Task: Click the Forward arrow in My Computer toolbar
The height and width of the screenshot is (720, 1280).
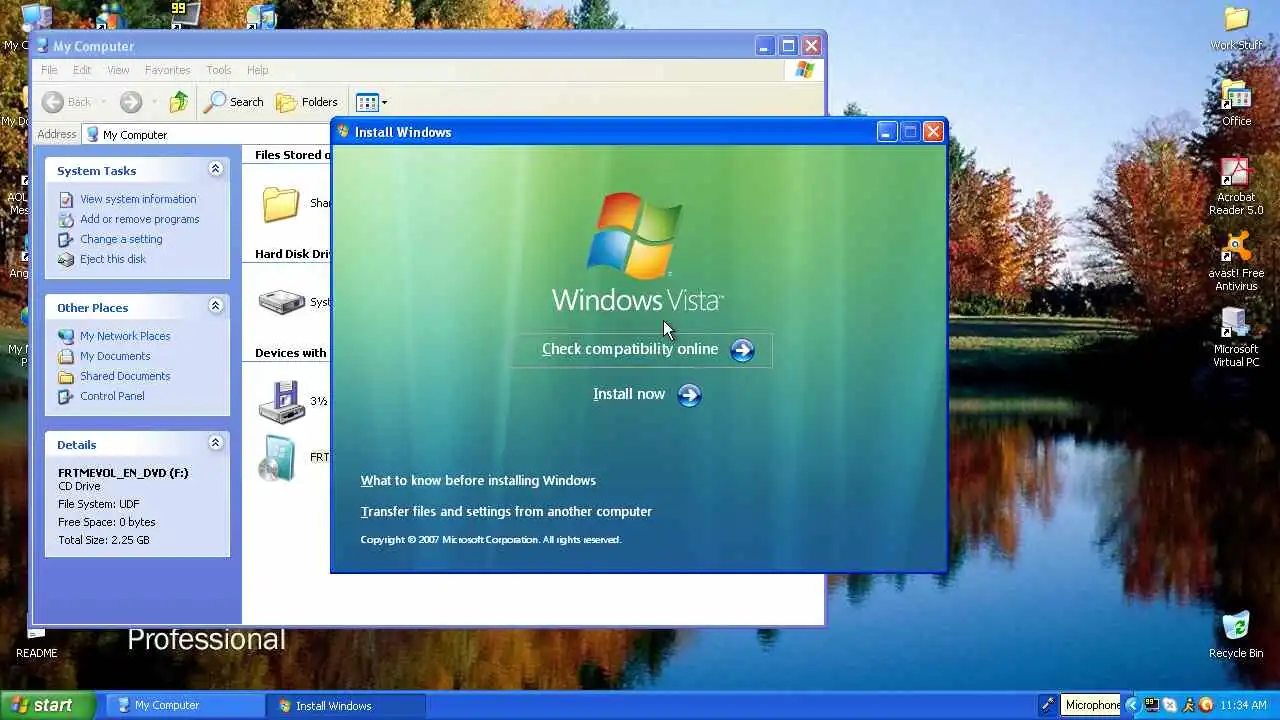Action: tap(131, 102)
